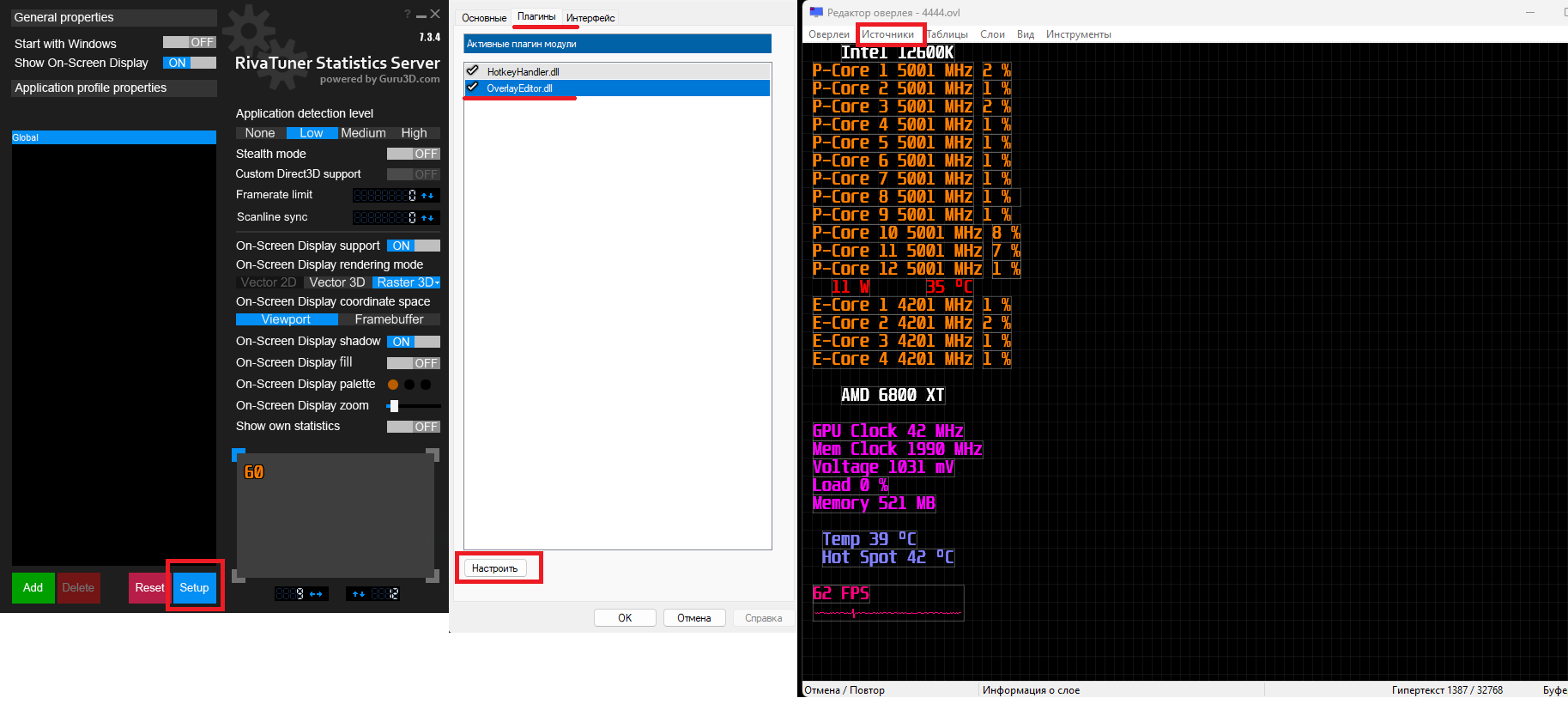Click the blue Setup button
1568x704 pixels.
[x=195, y=588]
